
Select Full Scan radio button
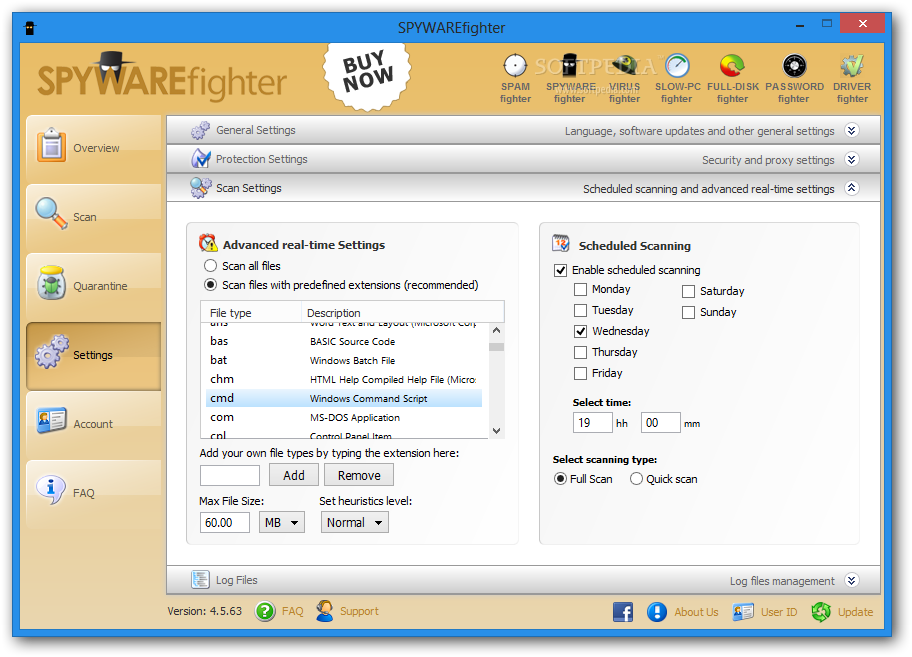(x=560, y=479)
